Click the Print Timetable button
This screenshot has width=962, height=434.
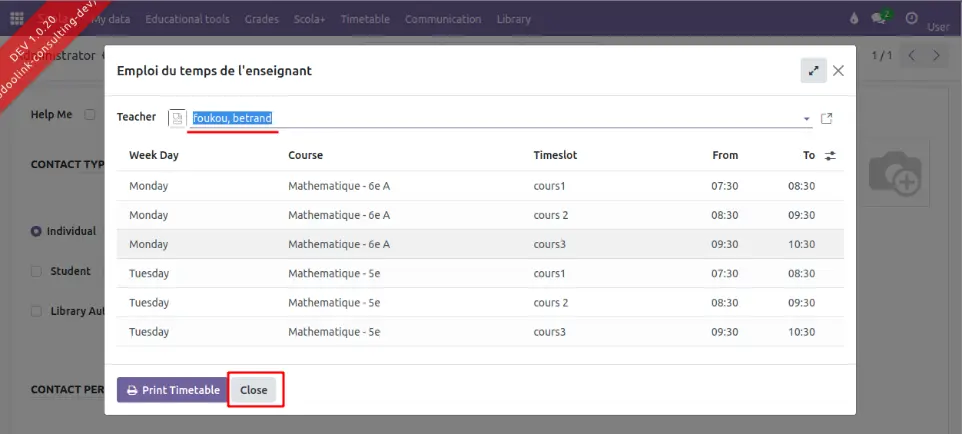pyautogui.click(x=173, y=390)
